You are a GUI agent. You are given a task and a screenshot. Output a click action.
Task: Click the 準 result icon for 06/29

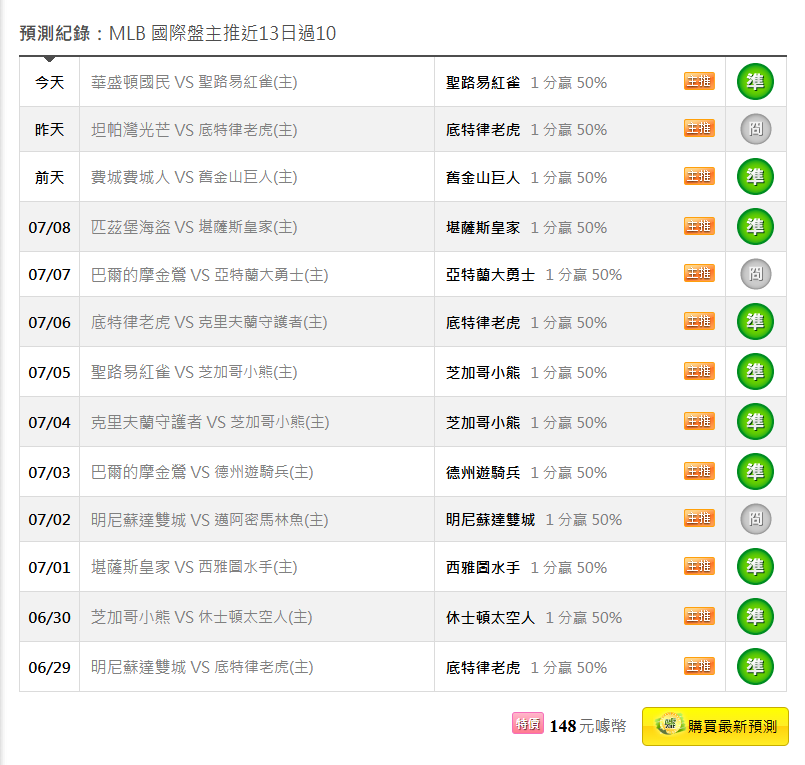(x=755, y=666)
